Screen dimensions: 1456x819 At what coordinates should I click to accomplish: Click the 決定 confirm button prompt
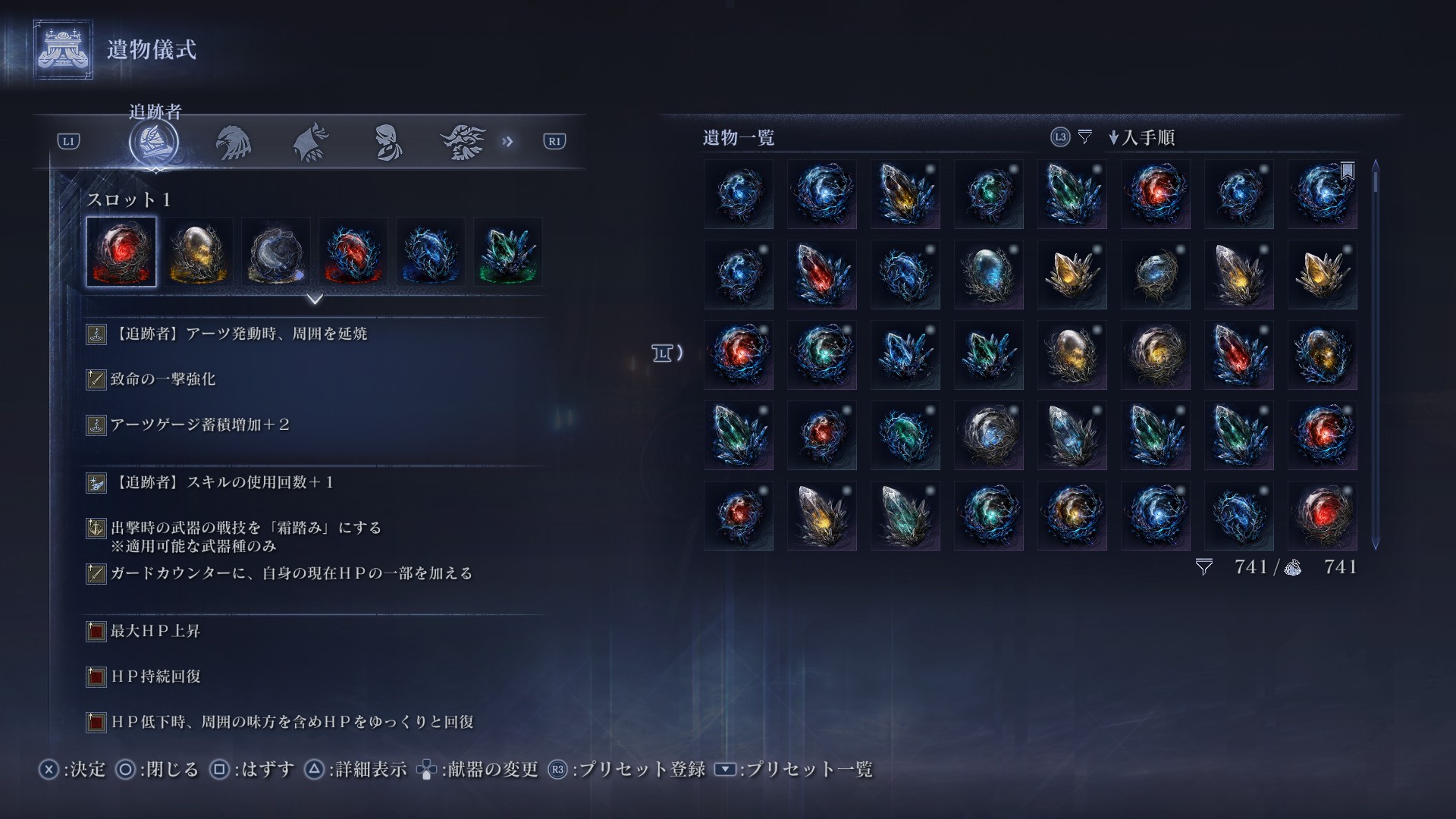[x=73, y=770]
